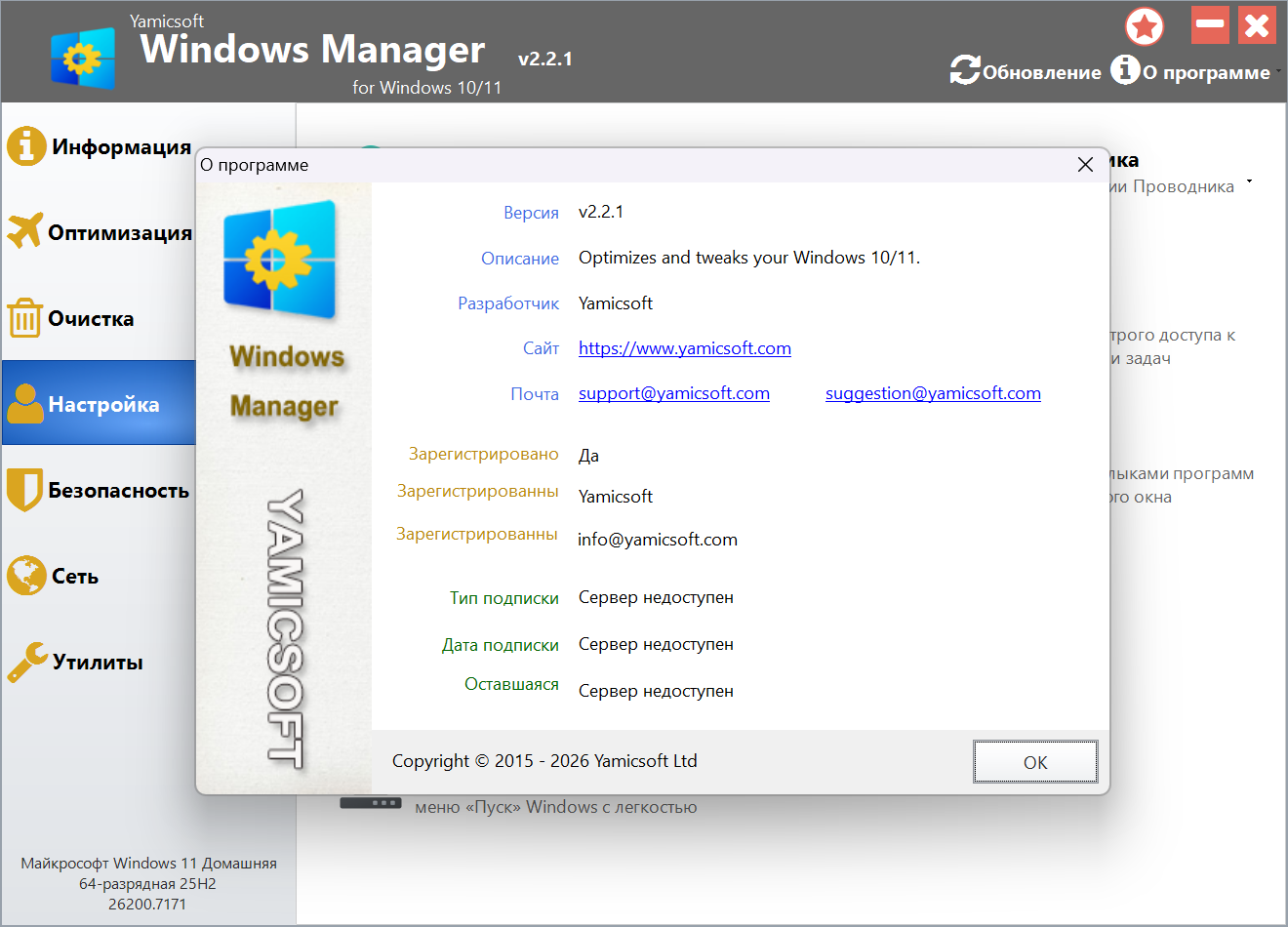Open the Безопасность shield section
This screenshot has height=927, width=1288.
click(x=99, y=490)
